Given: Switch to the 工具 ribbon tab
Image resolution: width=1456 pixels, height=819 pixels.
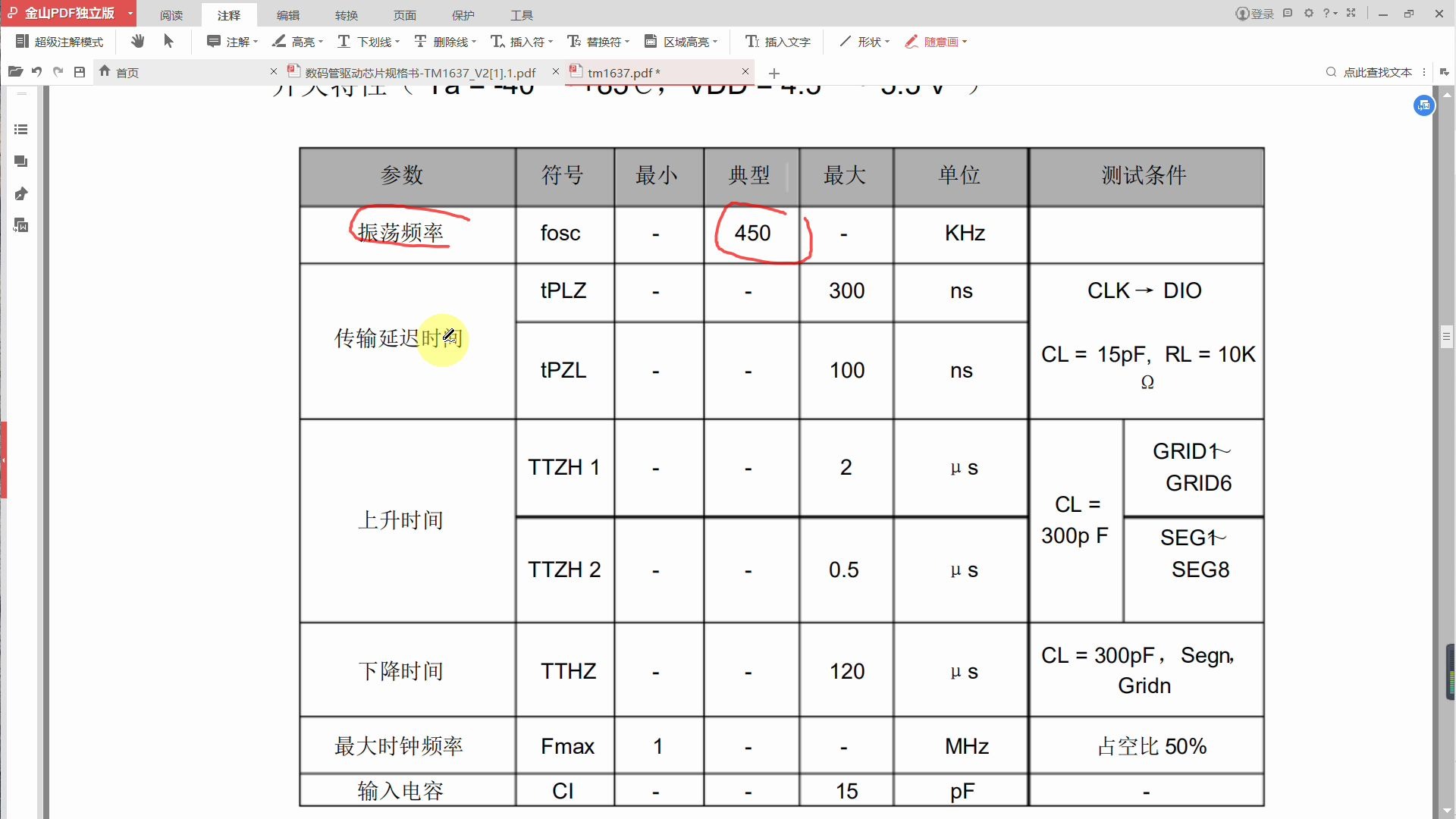Looking at the screenshot, I should point(522,15).
